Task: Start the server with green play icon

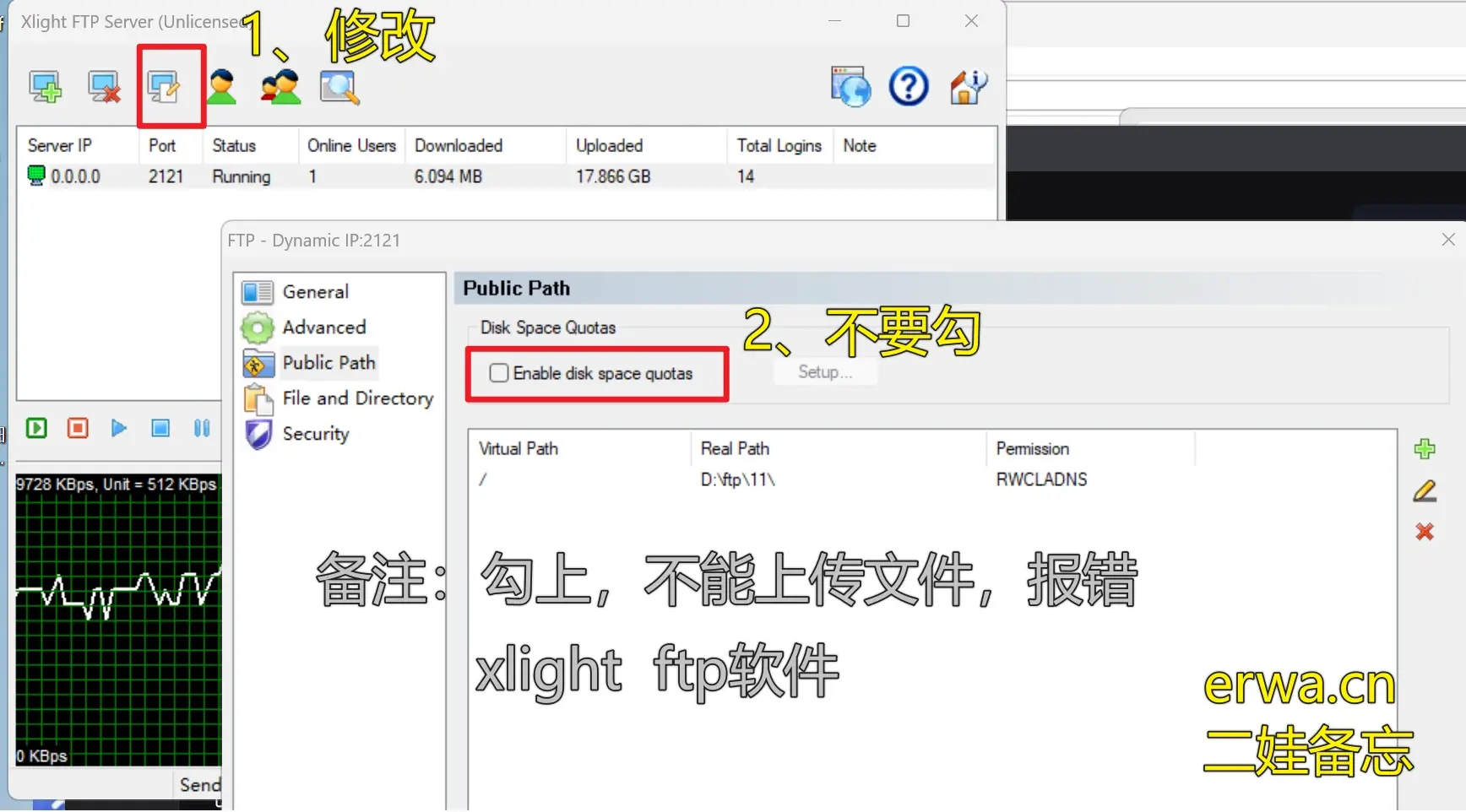Action: click(36, 428)
